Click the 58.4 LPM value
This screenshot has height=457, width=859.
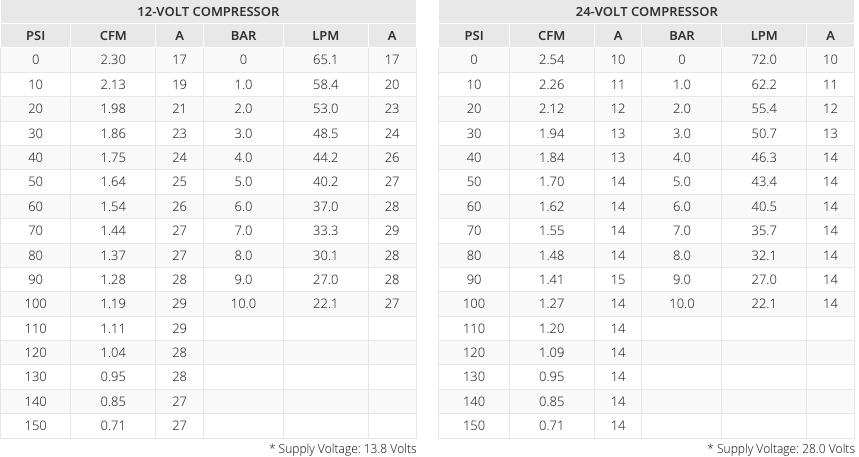(325, 85)
